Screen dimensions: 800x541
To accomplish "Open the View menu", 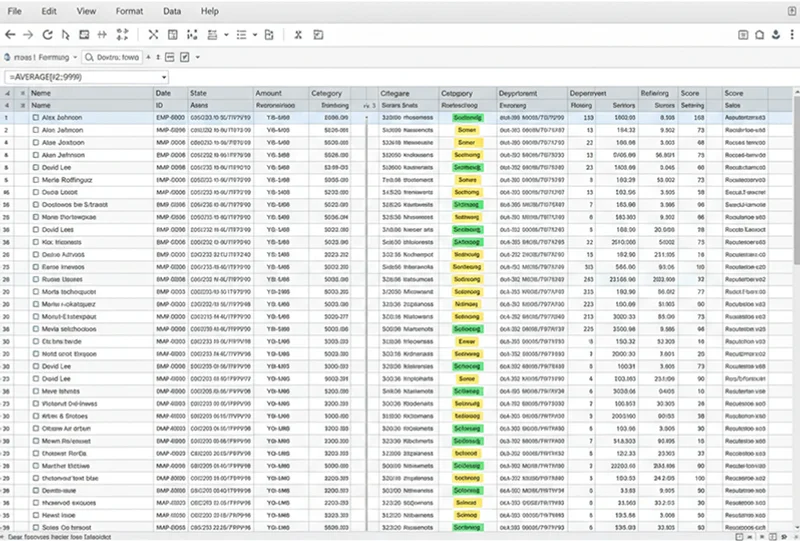I will pyautogui.click(x=86, y=11).
